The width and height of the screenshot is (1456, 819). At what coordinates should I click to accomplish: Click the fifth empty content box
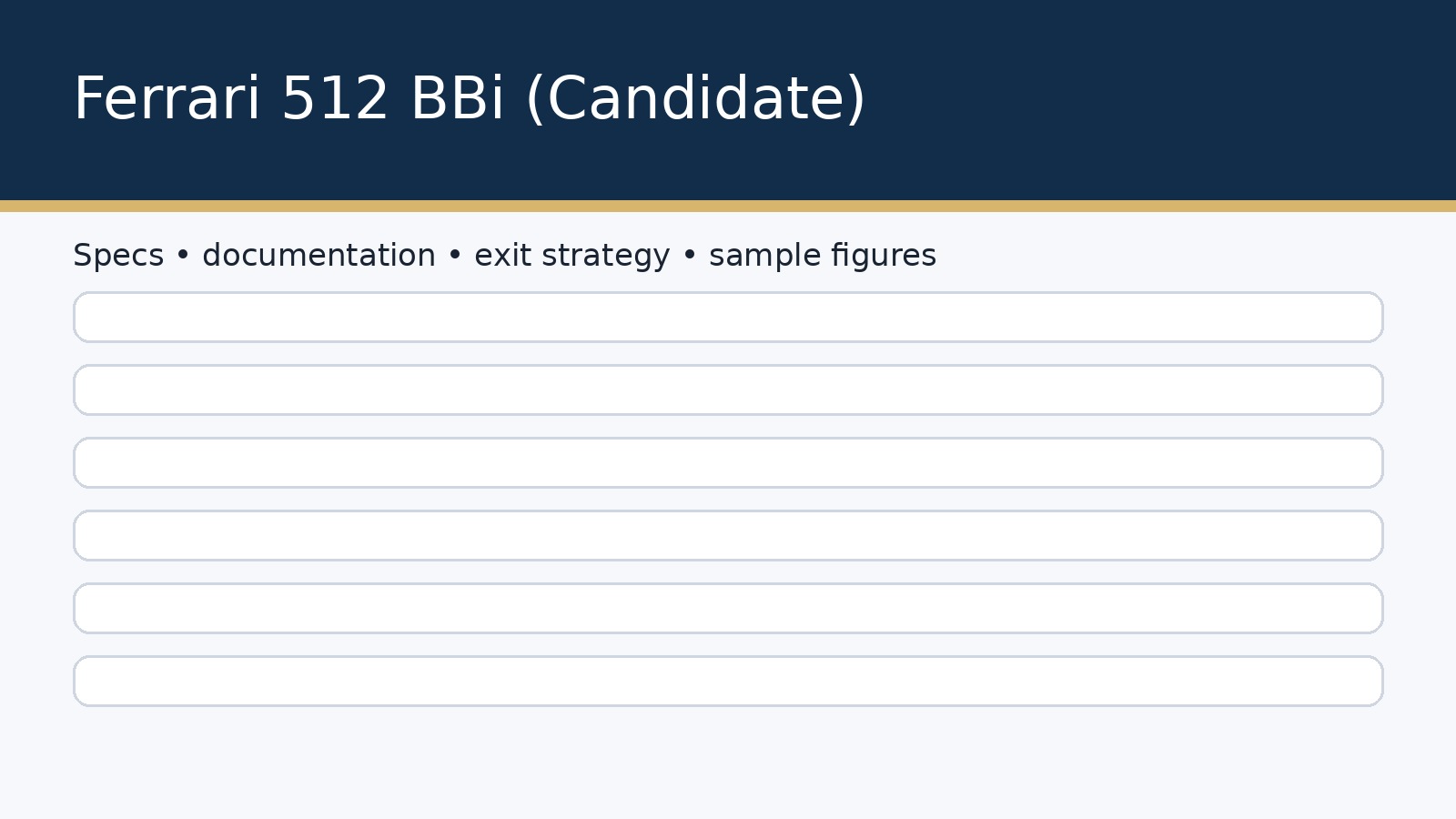click(x=728, y=609)
